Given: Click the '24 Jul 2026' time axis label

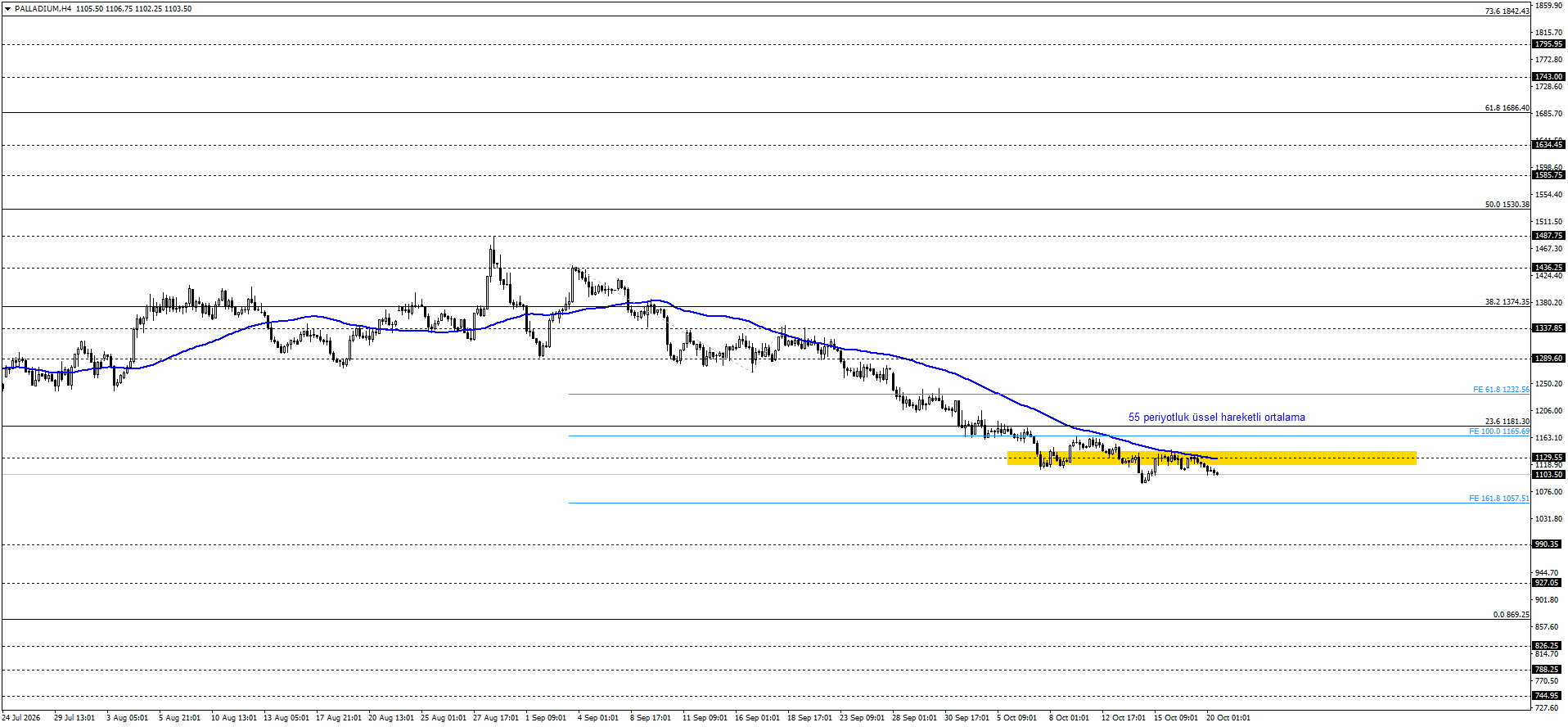Looking at the screenshot, I should [20, 718].
